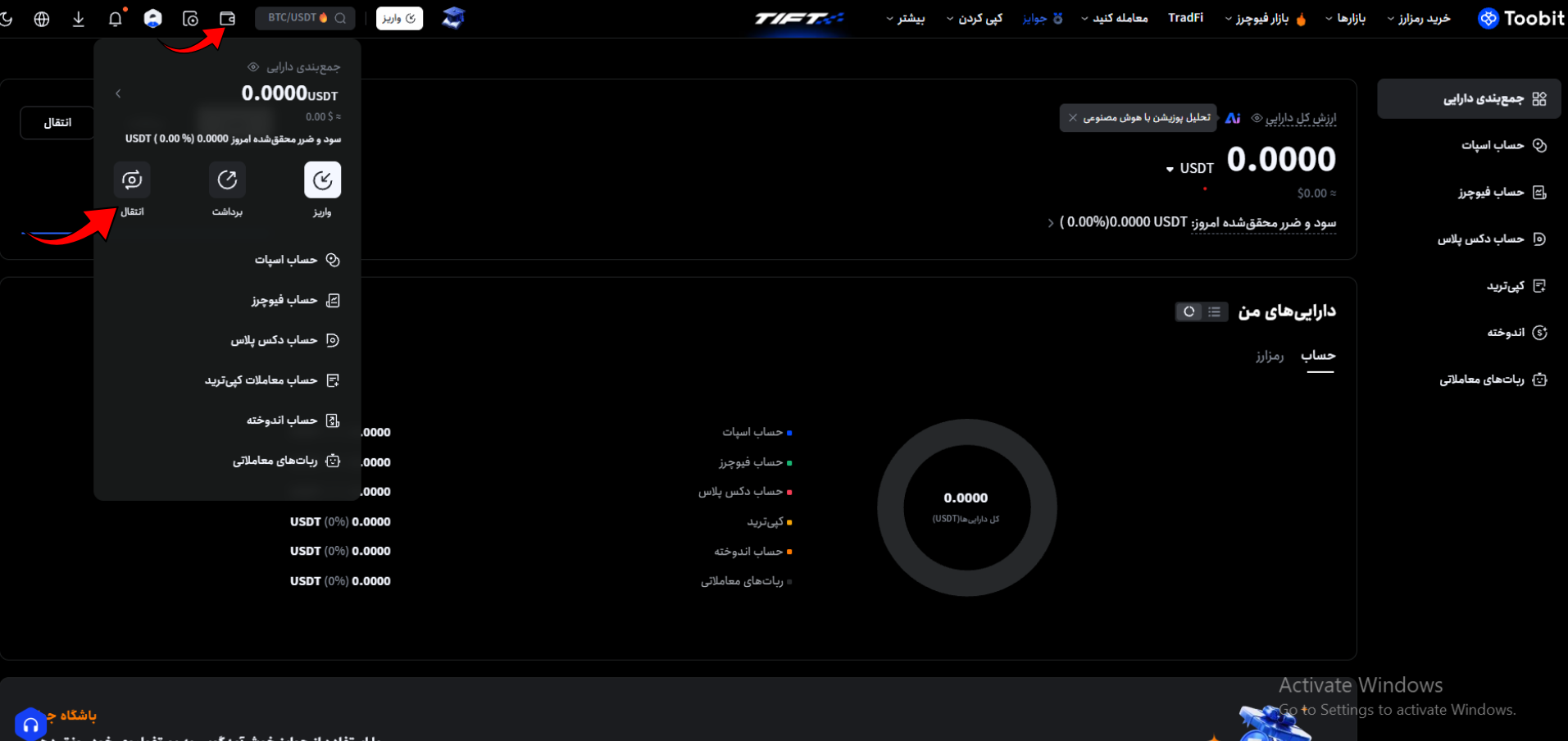Expand the خرید رمزارز menu
Screen dimensions: 1568x741
(1419, 18)
